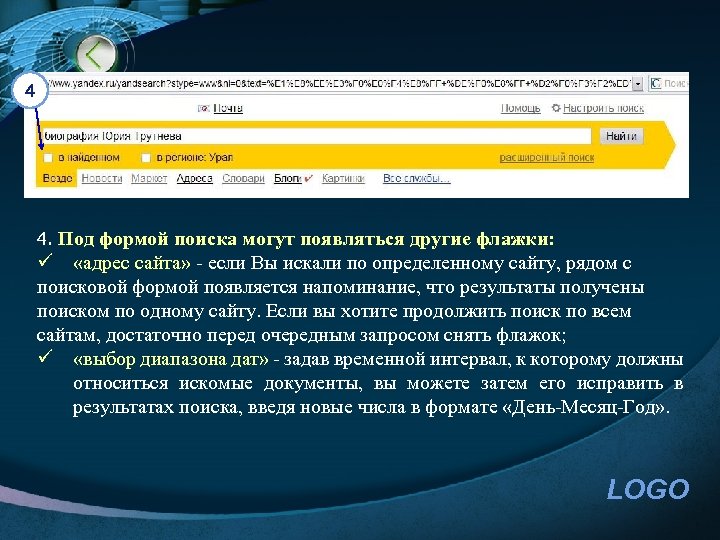Select the Везде tab
The height and width of the screenshot is (540, 720).
tap(57, 178)
